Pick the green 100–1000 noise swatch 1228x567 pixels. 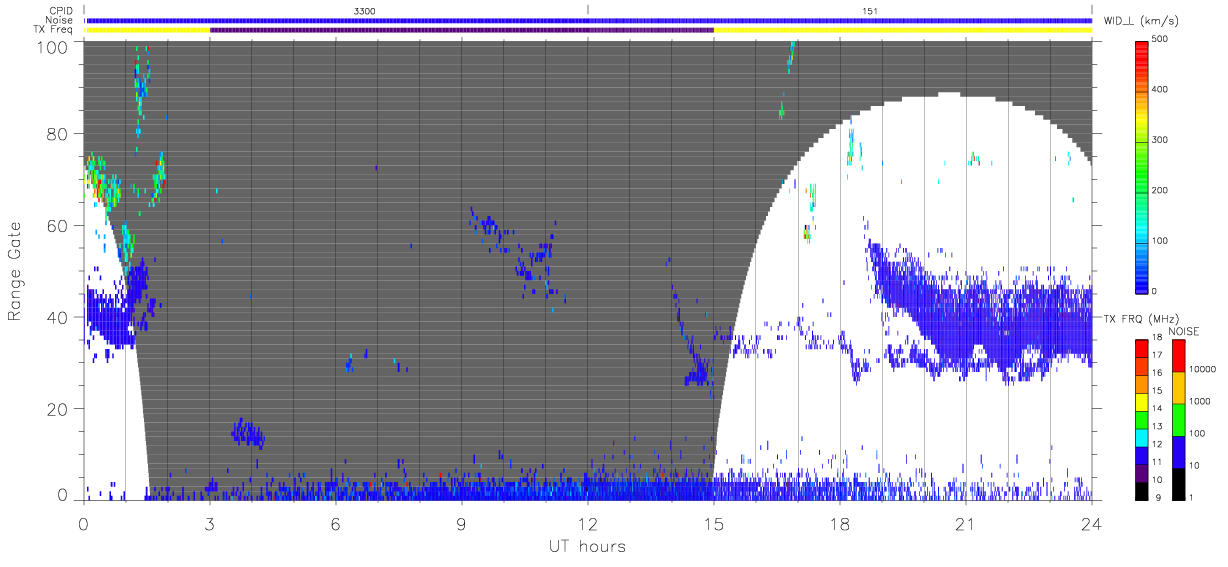click(x=1178, y=419)
